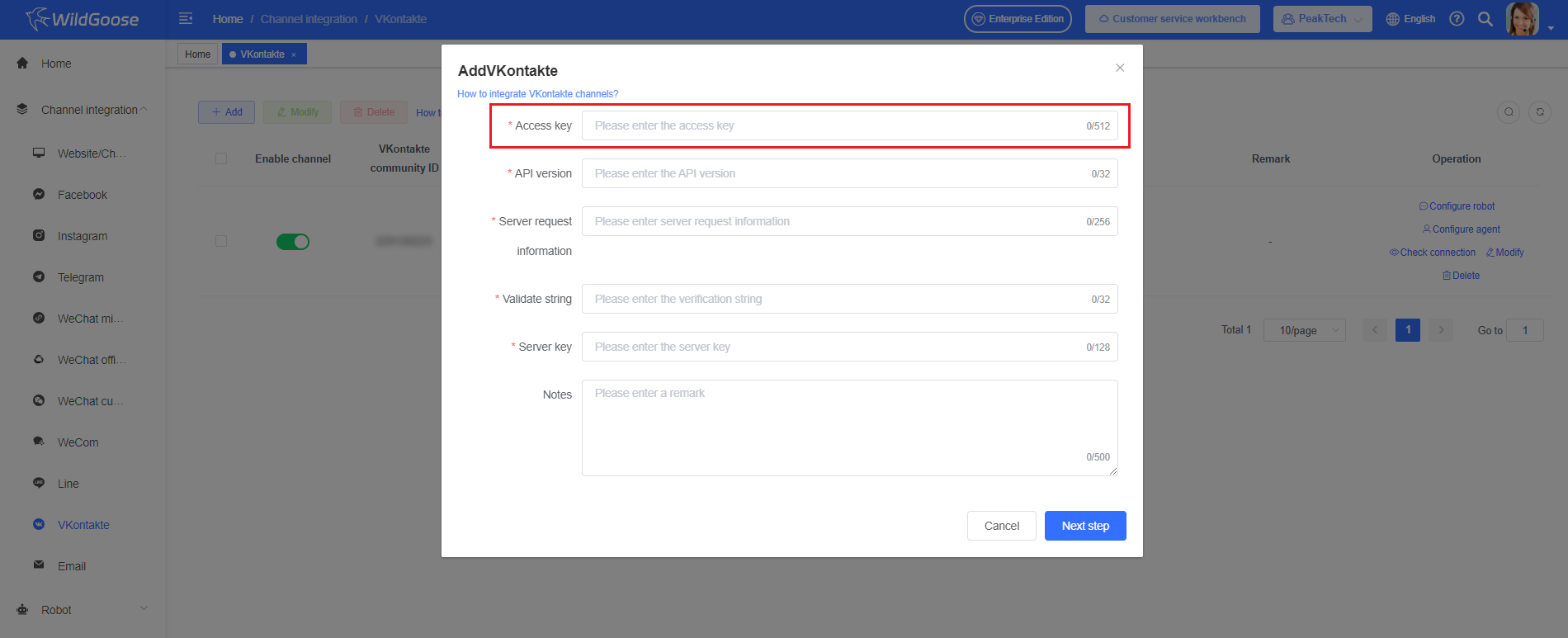Click the Enterprise Edition badge

tap(1018, 18)
